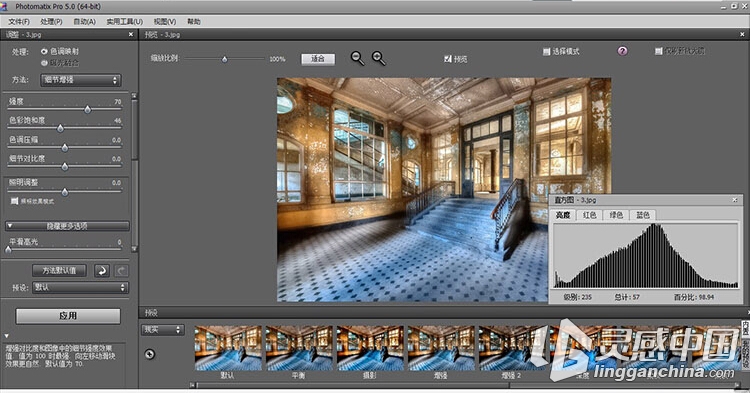Screen dimensions: 751x393
Task: Click the histogram graph area
Action: coord(646,256)
